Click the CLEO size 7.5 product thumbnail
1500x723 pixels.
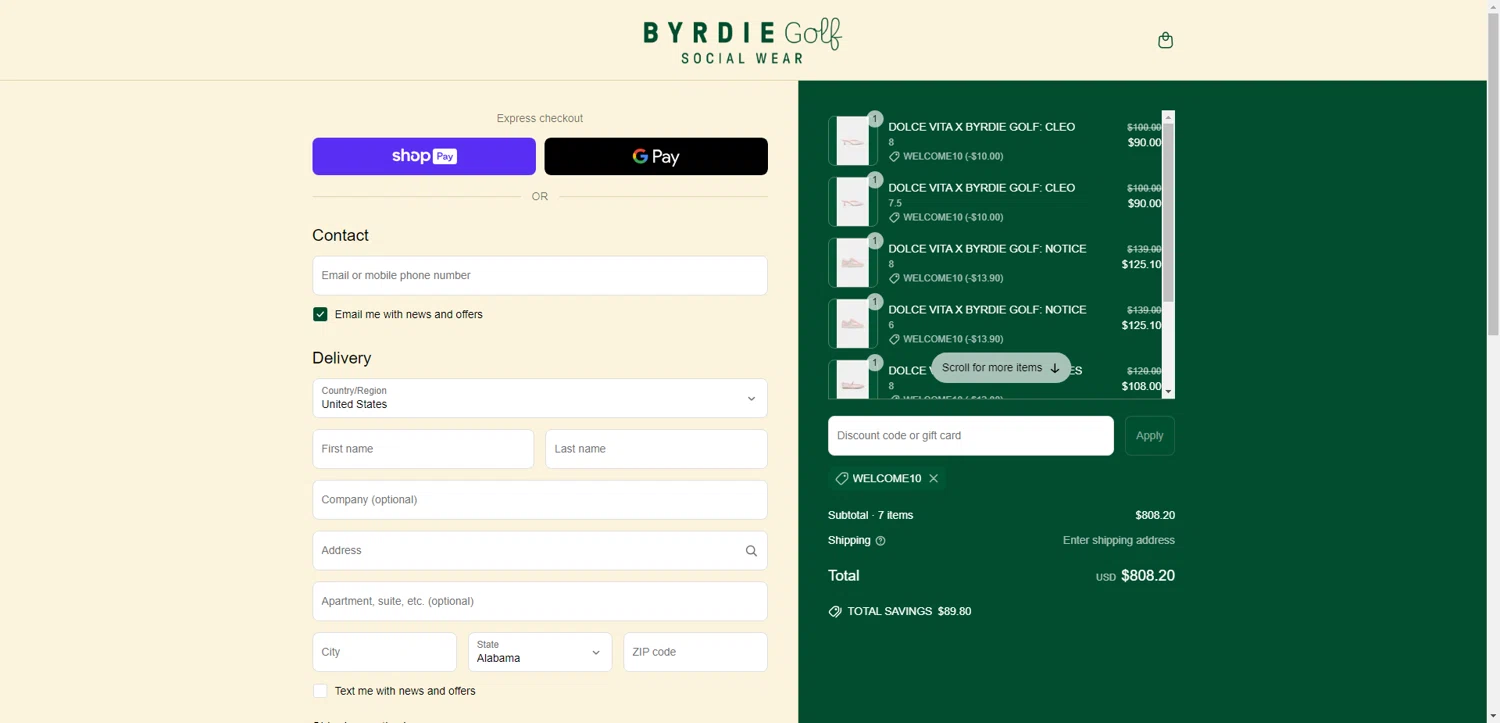pos(853,202)
